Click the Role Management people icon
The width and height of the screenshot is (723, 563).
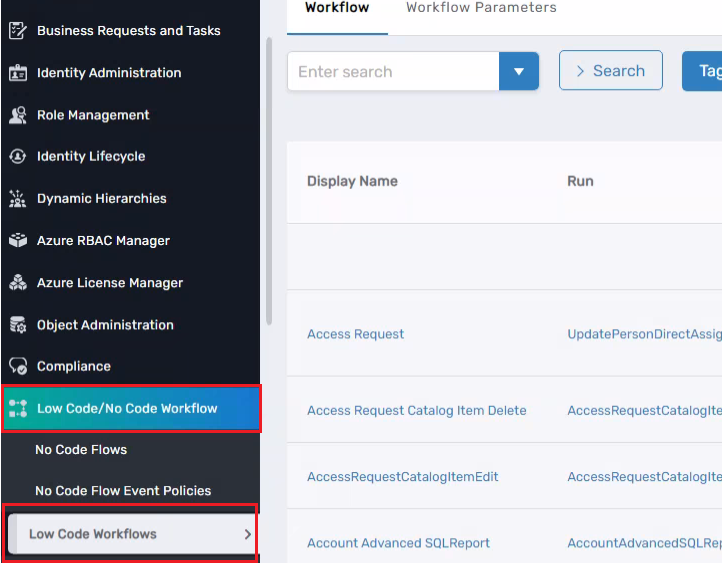pos(18,115)
